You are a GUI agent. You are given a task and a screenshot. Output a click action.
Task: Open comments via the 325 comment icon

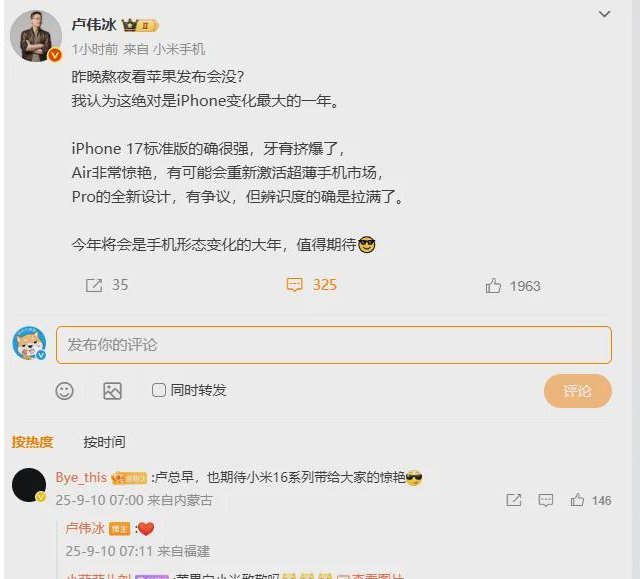click(x=294, y=285)
